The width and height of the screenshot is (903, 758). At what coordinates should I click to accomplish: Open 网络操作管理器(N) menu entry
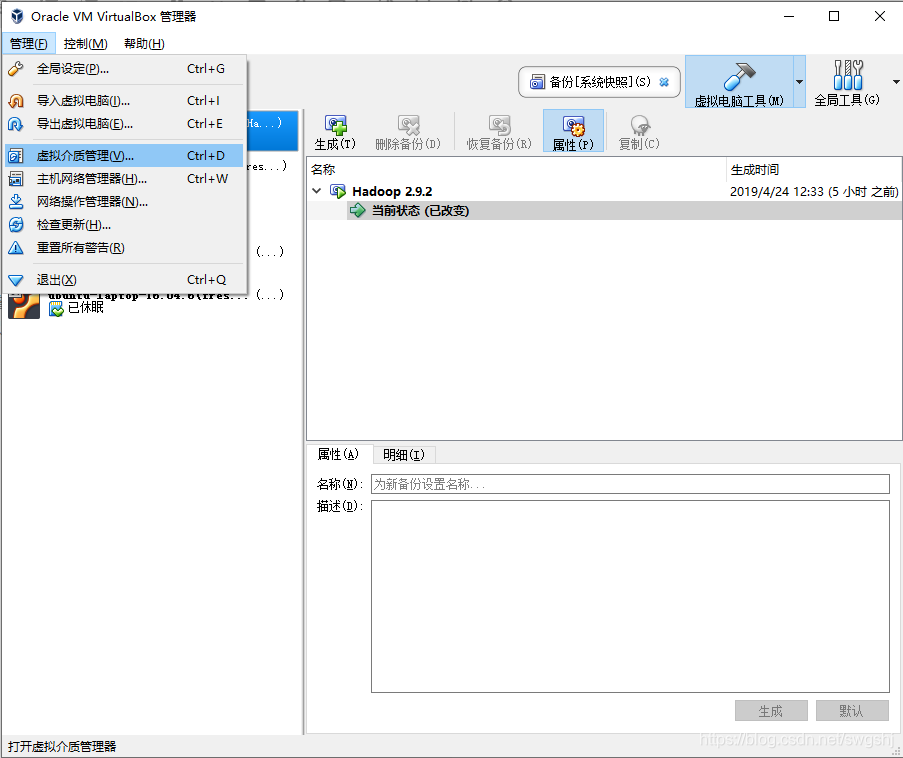[124, 202]
